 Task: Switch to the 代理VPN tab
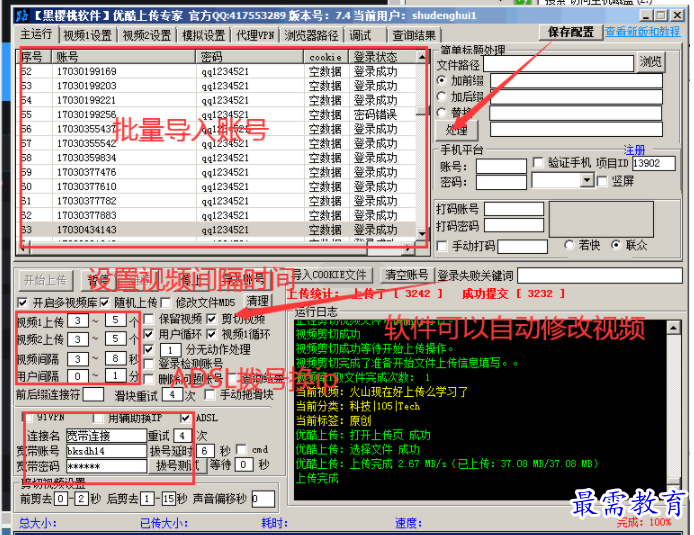255,35
